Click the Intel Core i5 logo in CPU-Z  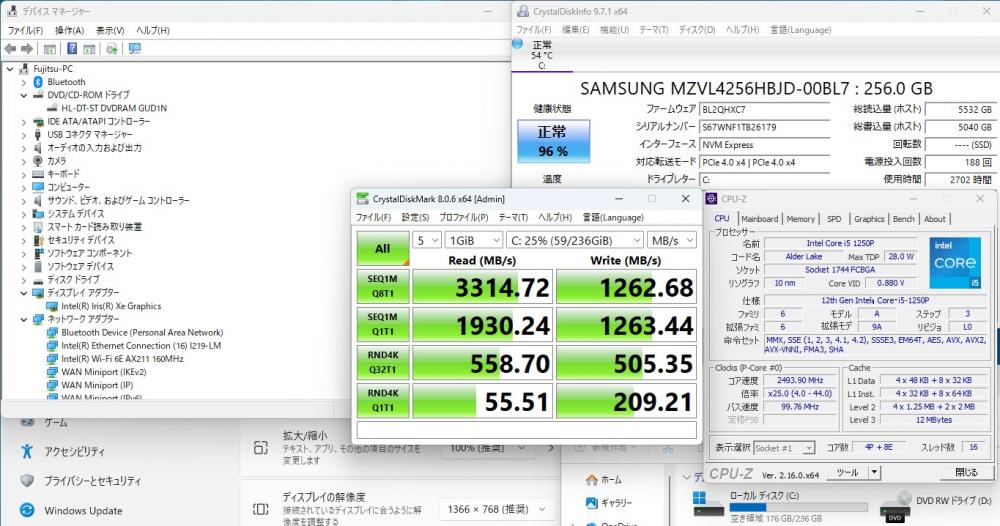click(955, 262)
